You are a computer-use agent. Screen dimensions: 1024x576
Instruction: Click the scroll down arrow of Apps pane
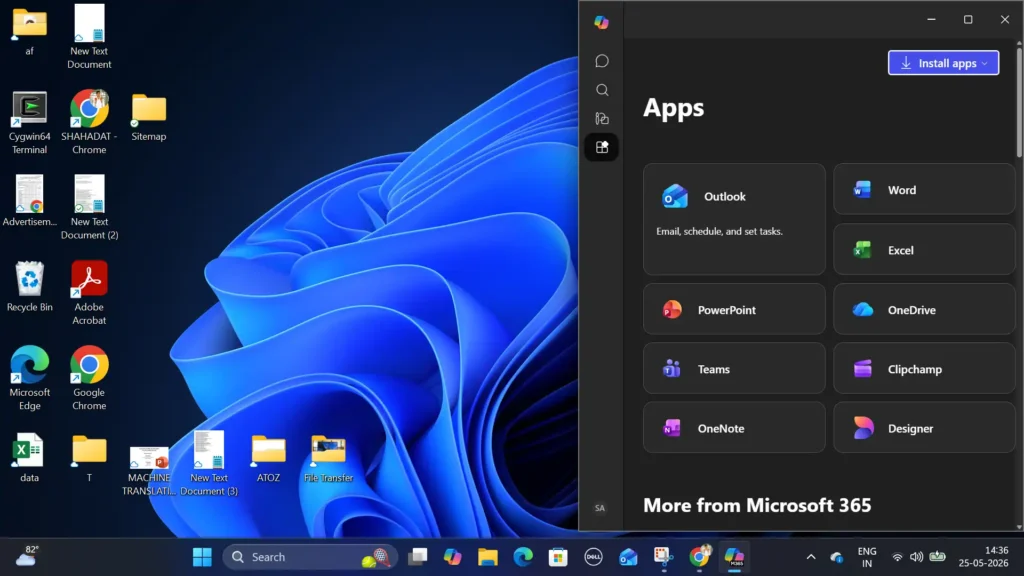[x=1019, y=526]
